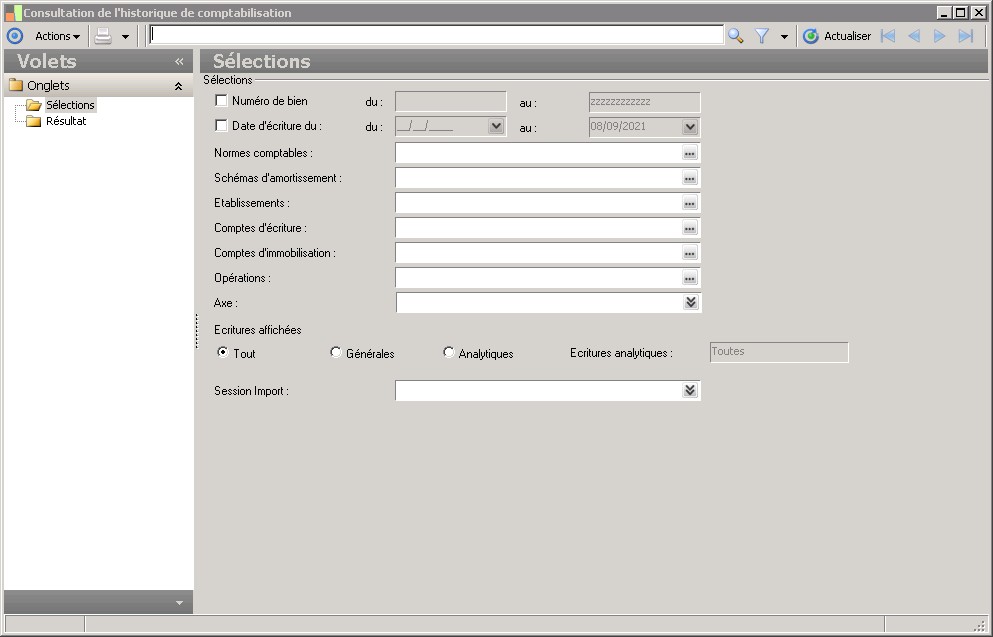993x637 pixels.
Task: Click the next record arrow
Action: click(939, 36)
